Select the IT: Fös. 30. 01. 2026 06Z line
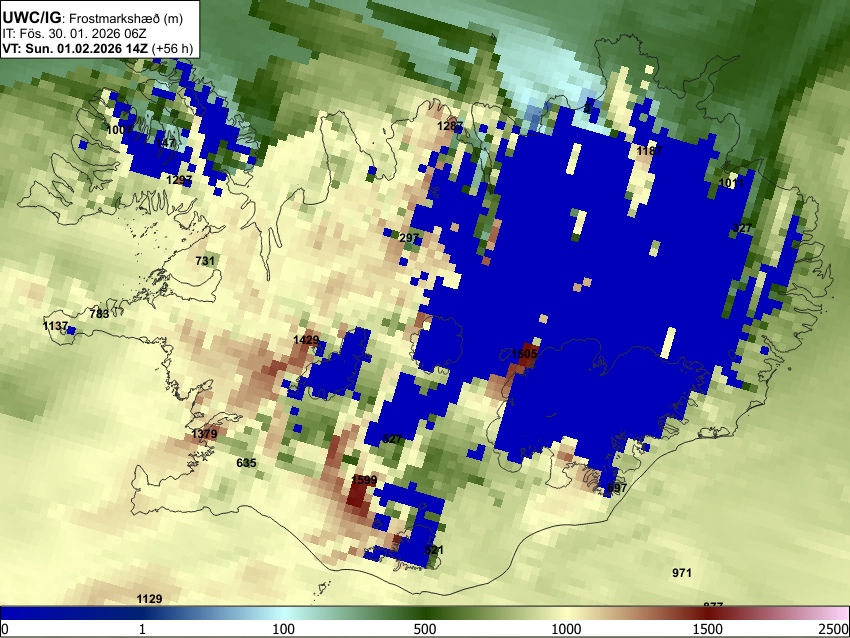The height and width of the screenshot is (638, 850). (x=74, y=34)
